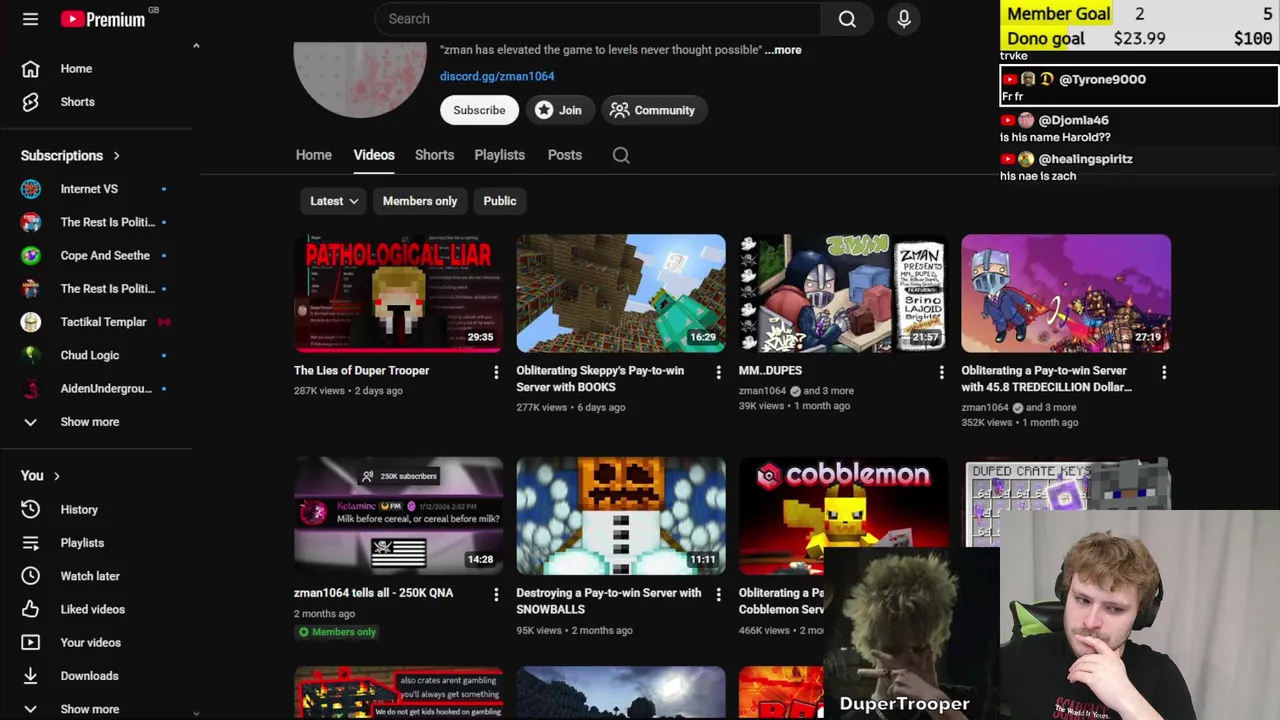1280x720 pixels.
Task: Open options for The Lies of Duper Trooper
Action: [x=496, y=372]
